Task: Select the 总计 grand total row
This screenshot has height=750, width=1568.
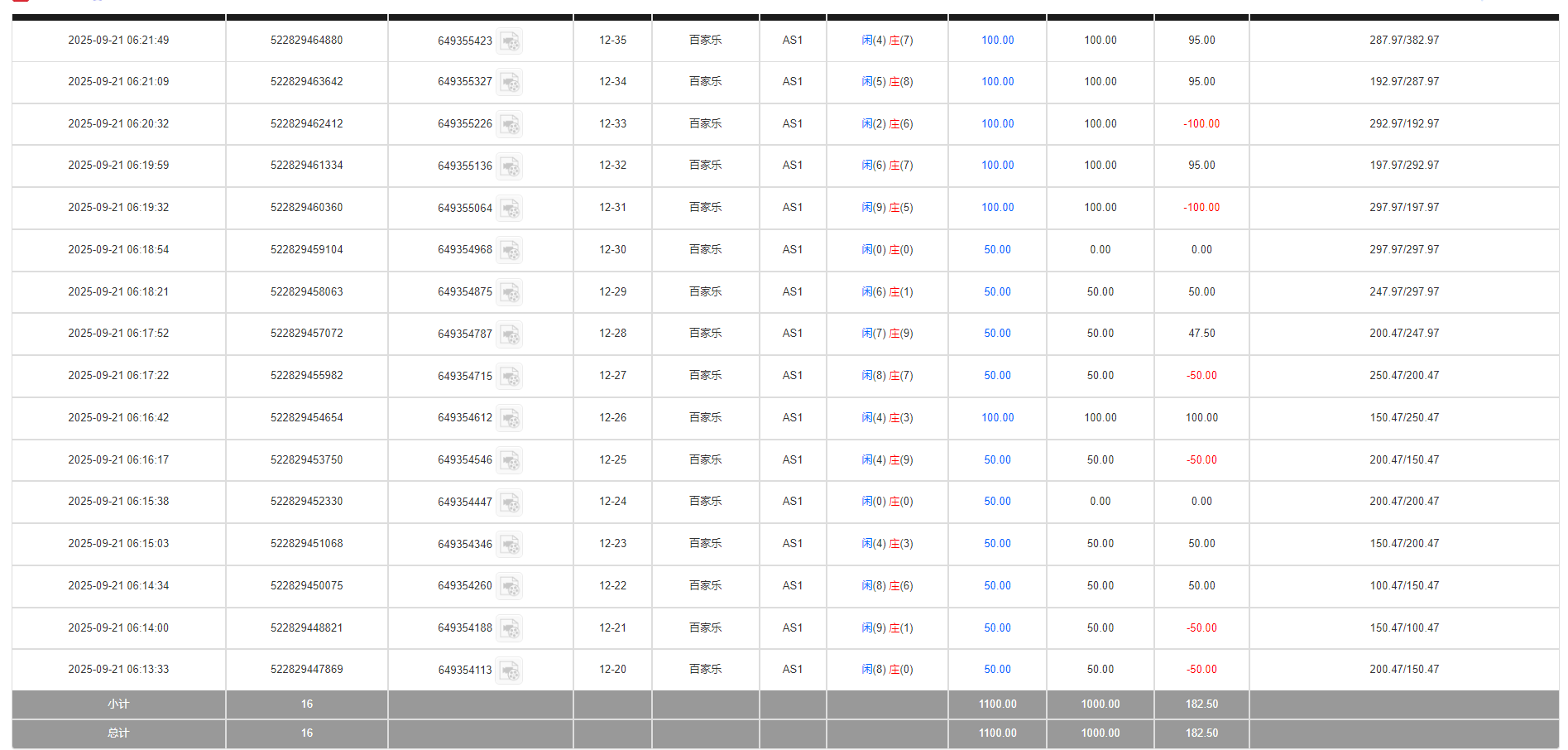Action: 117,733
